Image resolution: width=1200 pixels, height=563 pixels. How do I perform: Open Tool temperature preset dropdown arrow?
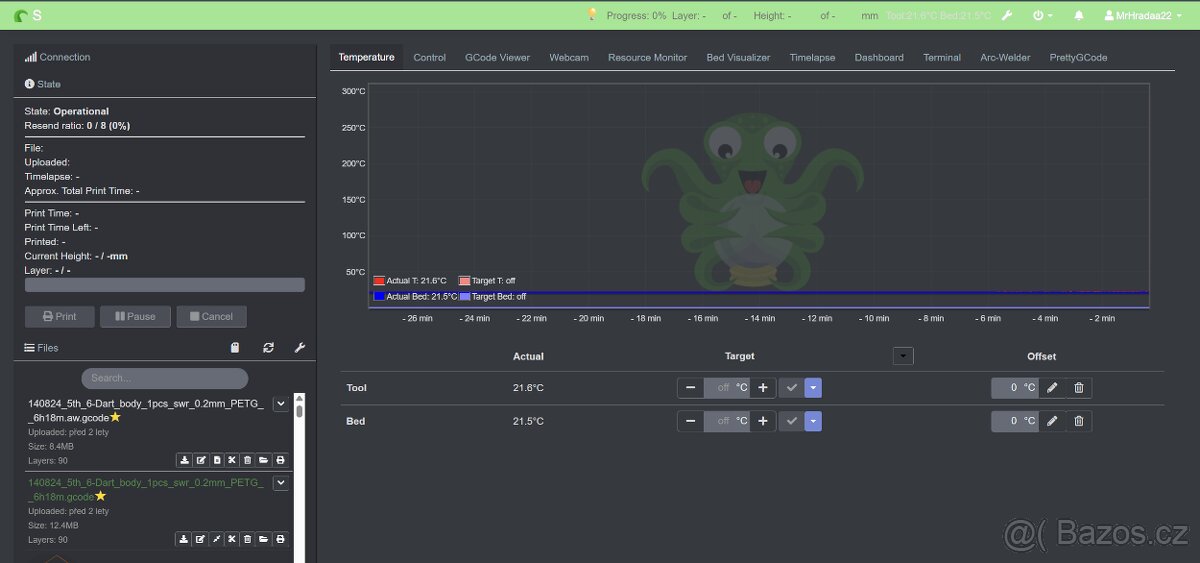coord(813,388)
